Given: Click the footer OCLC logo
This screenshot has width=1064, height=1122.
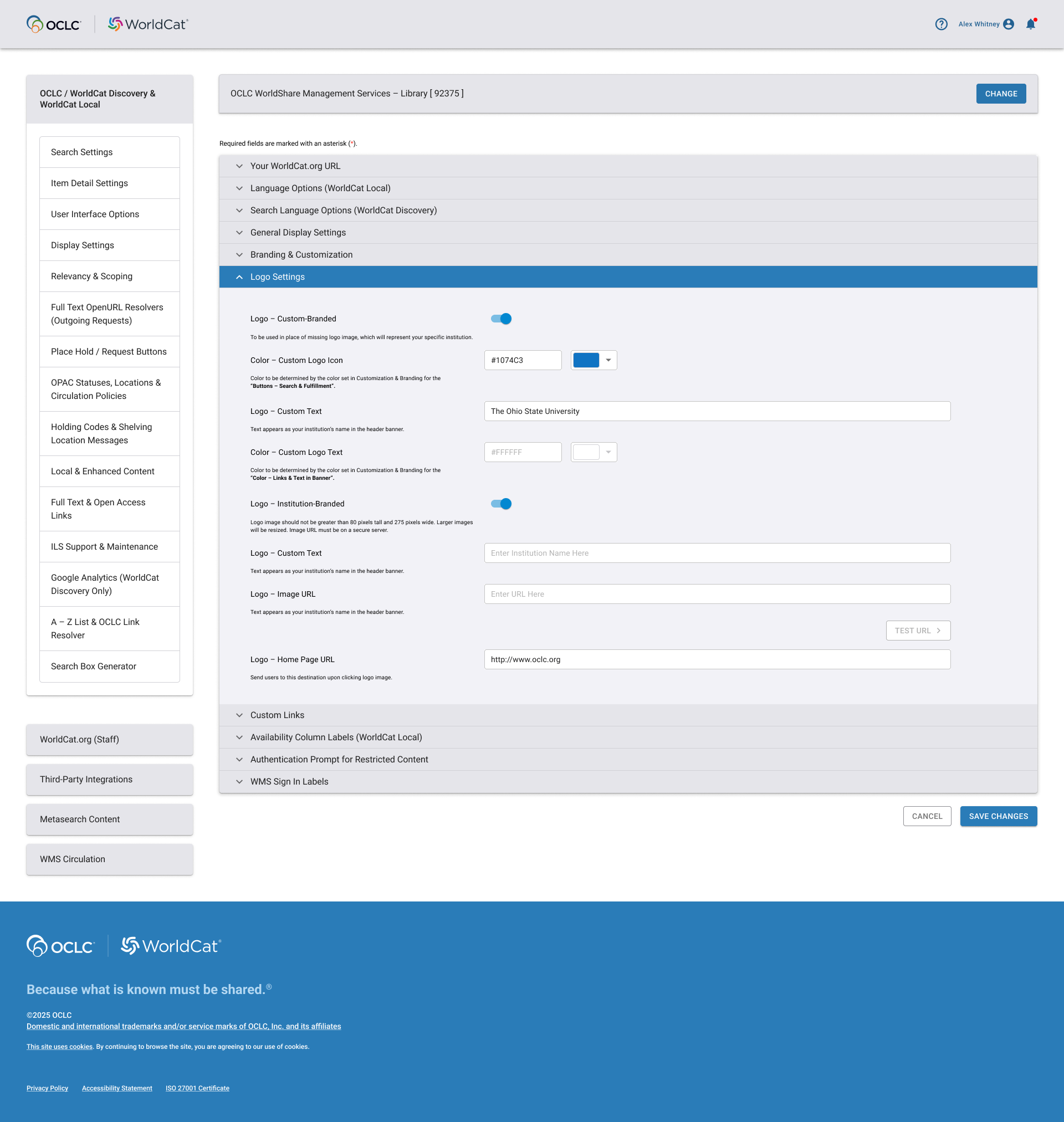Looking at the screenshot, I should [61, 946].
